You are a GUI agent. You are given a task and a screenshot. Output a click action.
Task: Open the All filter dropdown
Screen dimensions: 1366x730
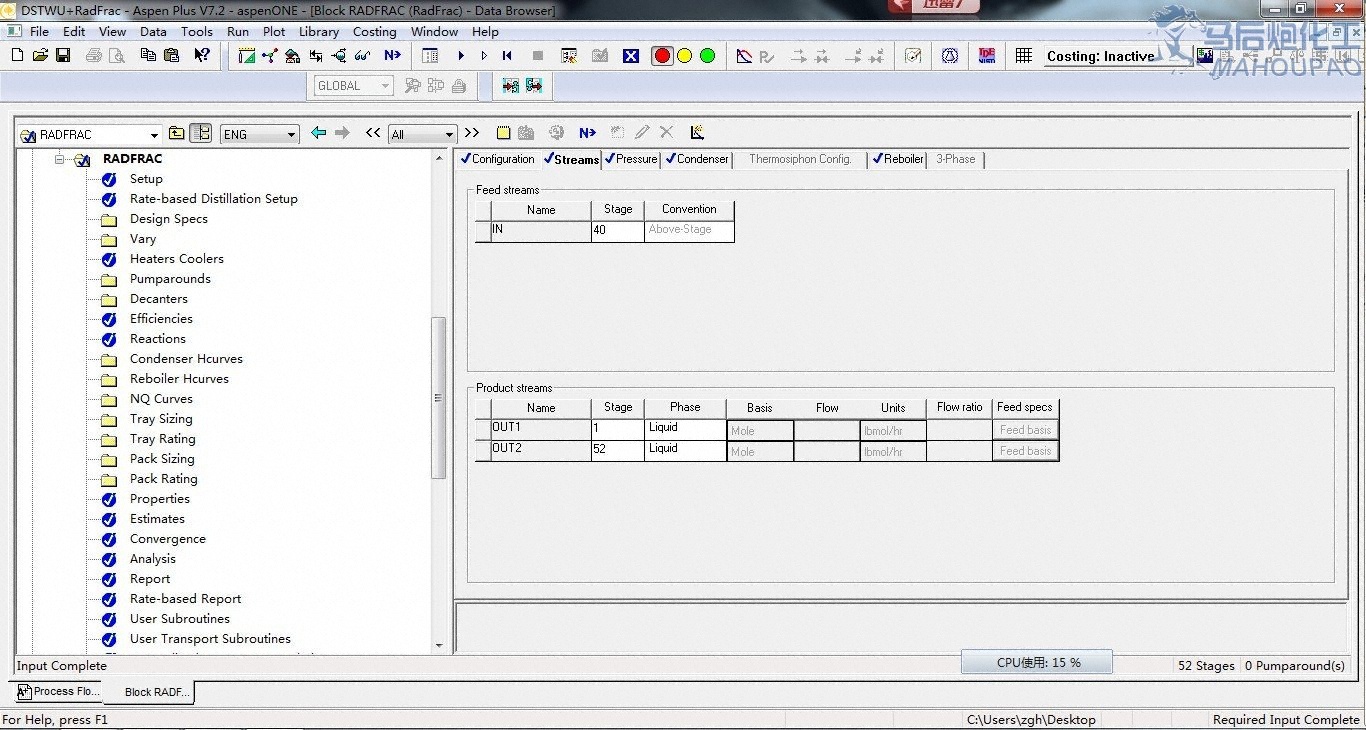pyautogui.click(x=449, y=135)
